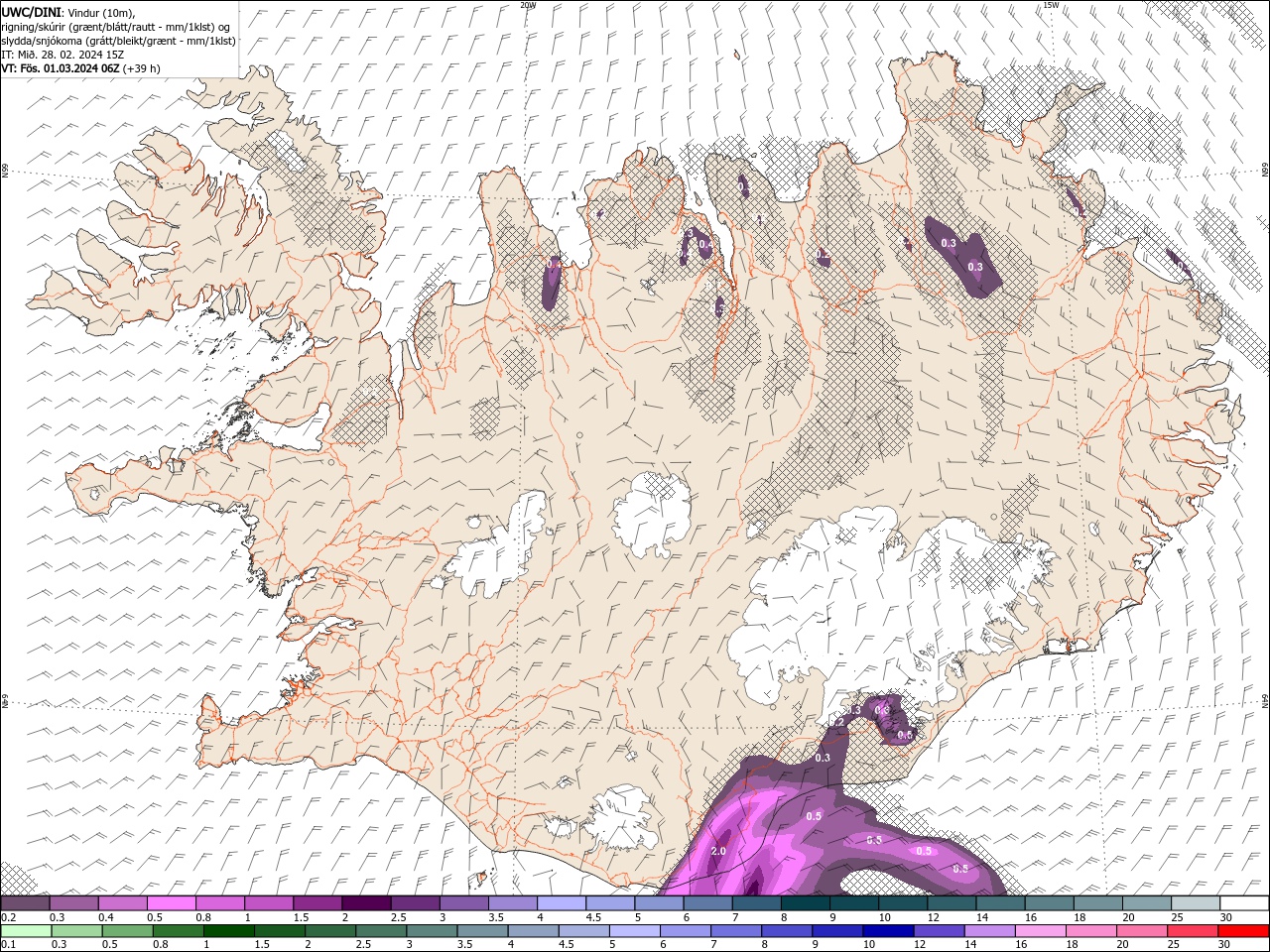Screen dimensions: 1270x952
Task: Select the slate blue 6 mm snow swatch
Action: coord(708,903)
